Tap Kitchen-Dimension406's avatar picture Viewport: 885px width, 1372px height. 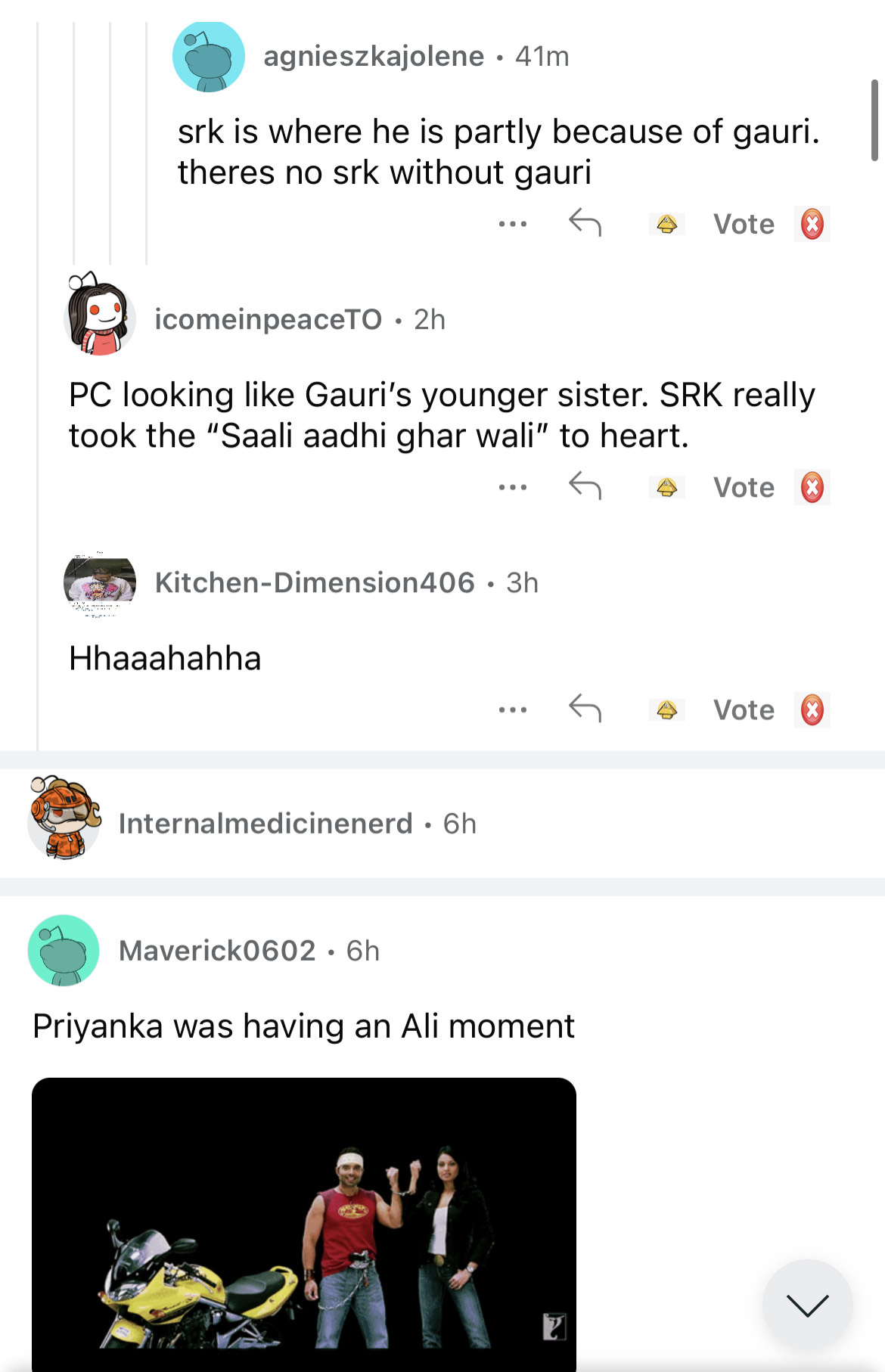point(100,584)
